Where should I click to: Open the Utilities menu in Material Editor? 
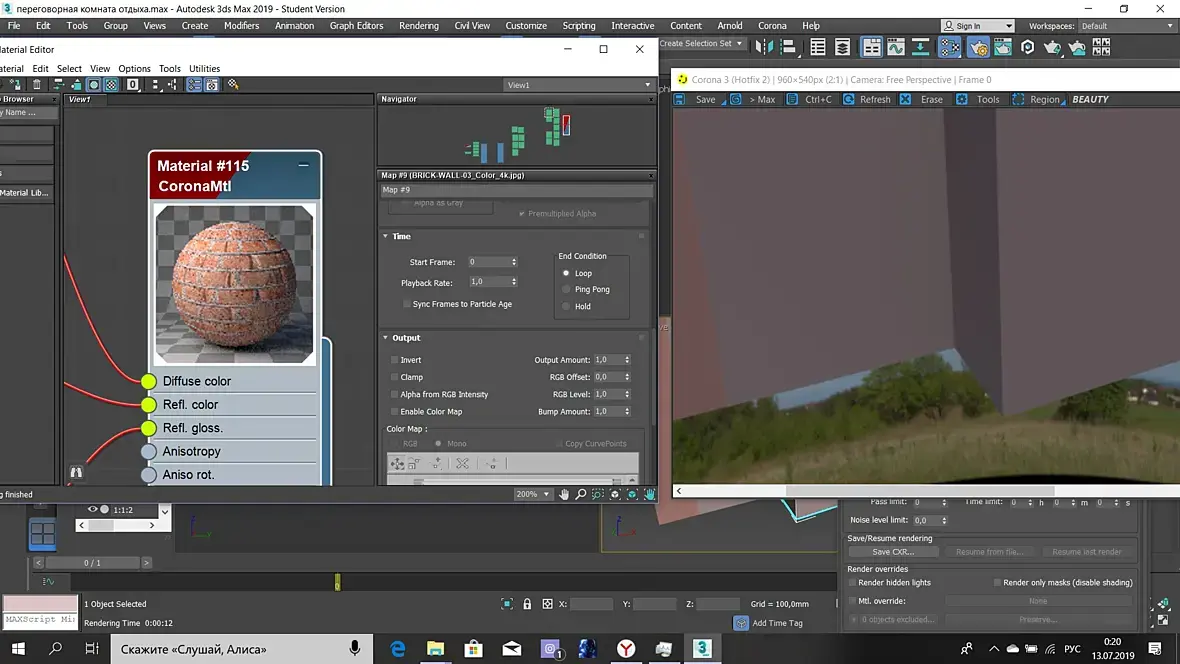204,69
